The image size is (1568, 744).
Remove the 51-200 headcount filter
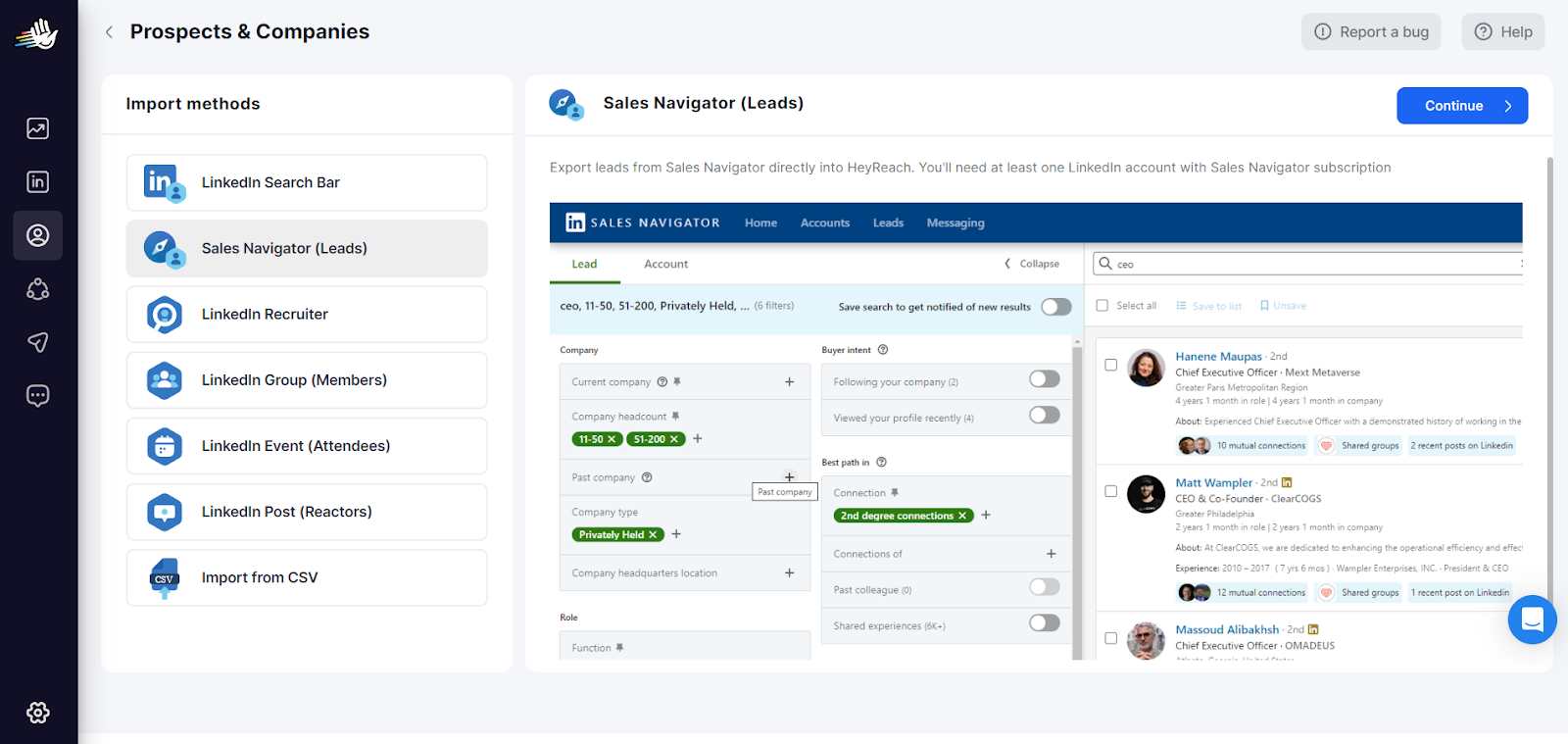tap(674, 439)
